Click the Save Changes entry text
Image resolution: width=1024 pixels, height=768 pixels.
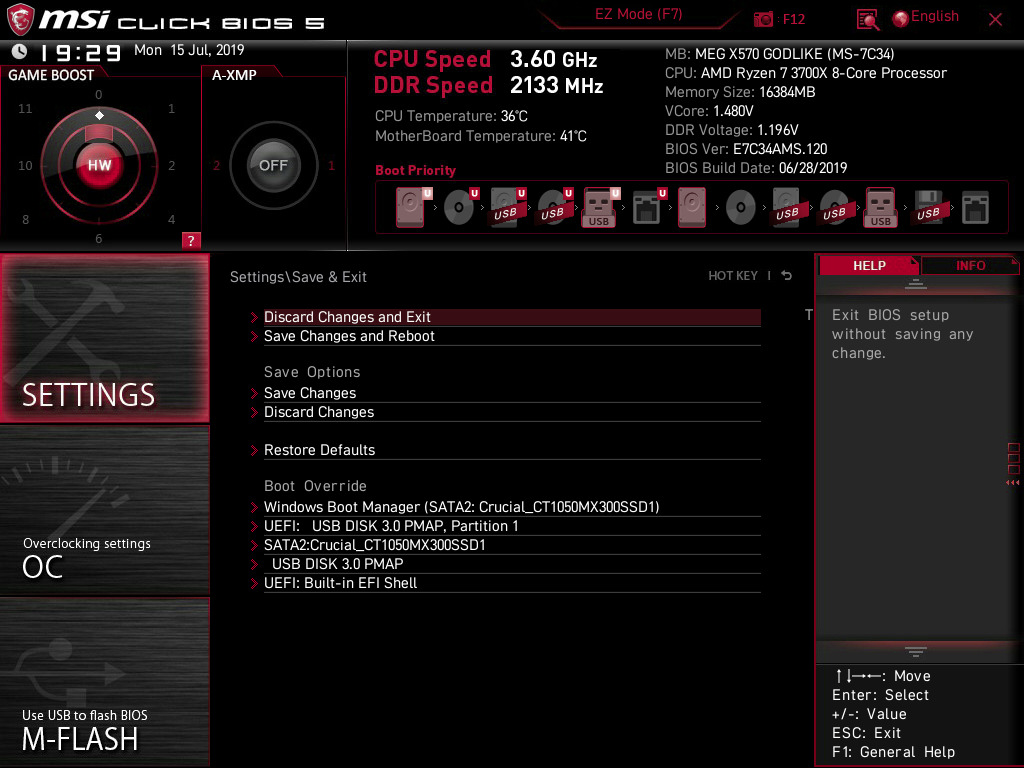pos(310,393)
